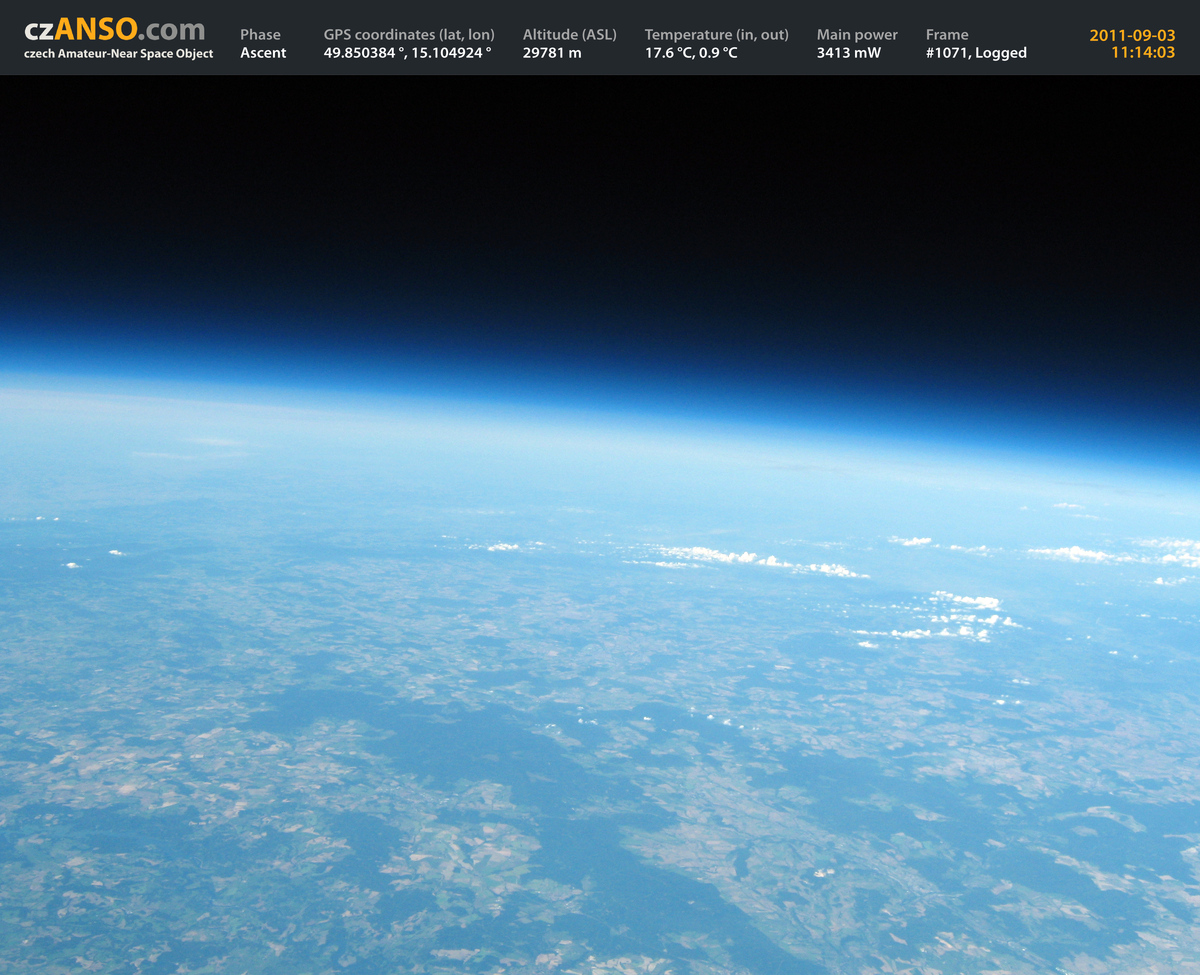This screenshot has height=975, width=1200.
Task: Click the 'Frame' label
Action: 947,35
